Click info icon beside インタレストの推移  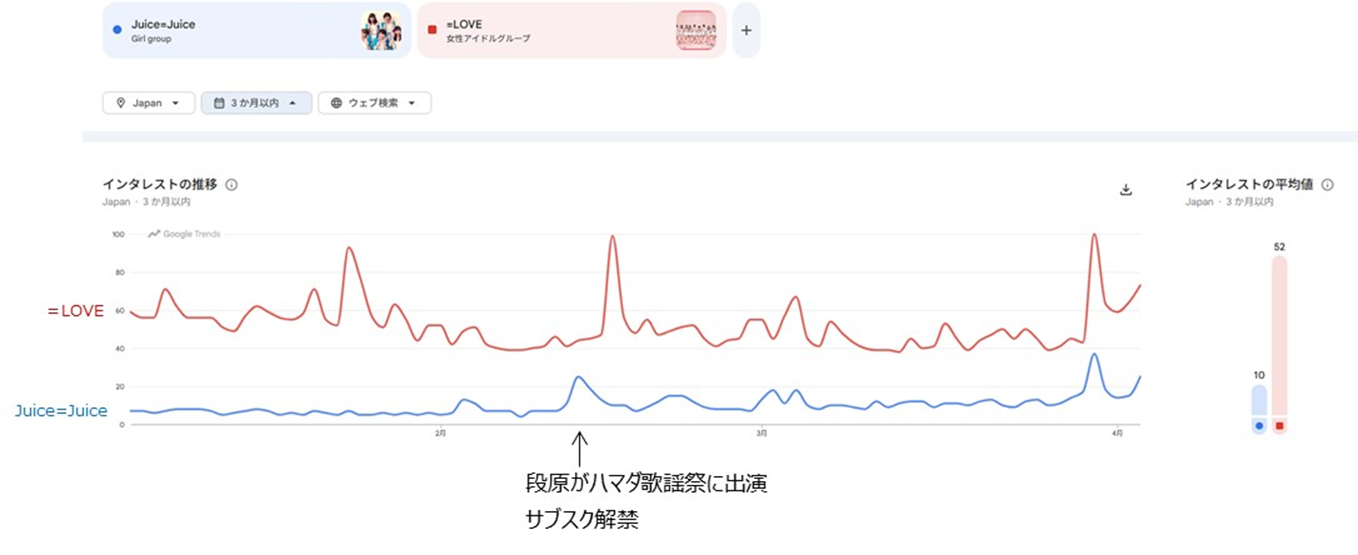pos(232,185)
